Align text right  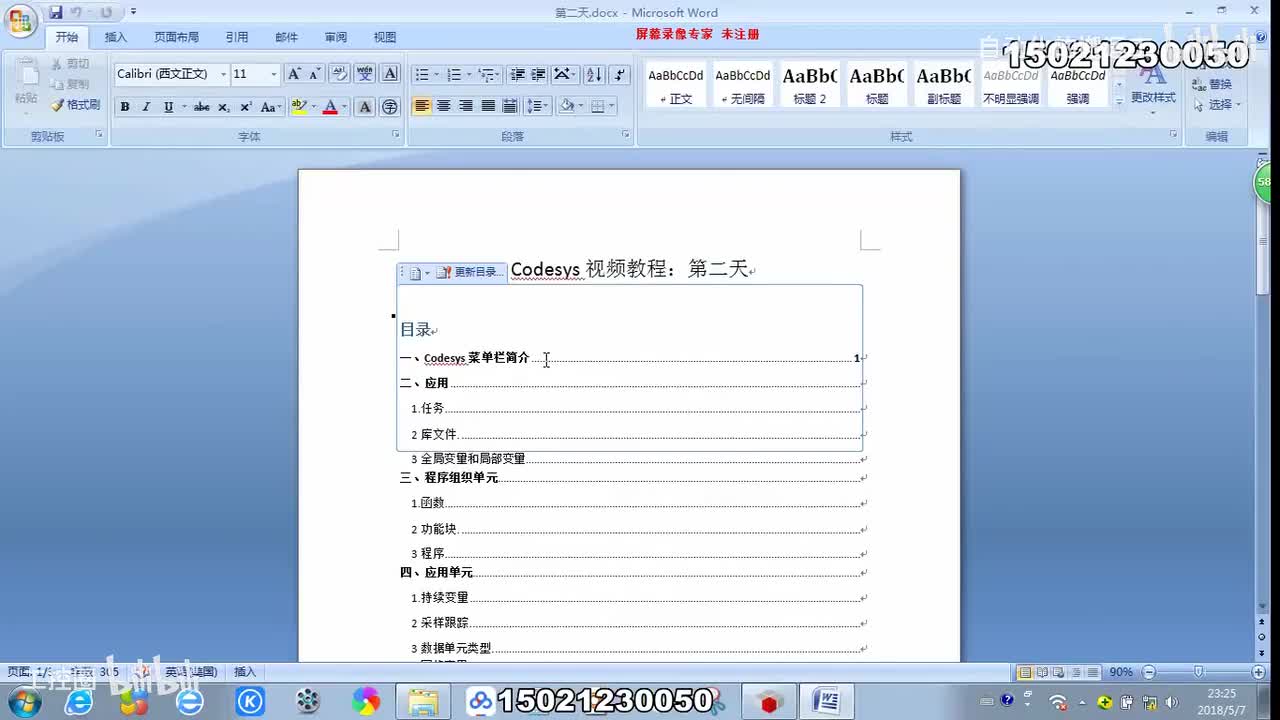pos(466,106)
